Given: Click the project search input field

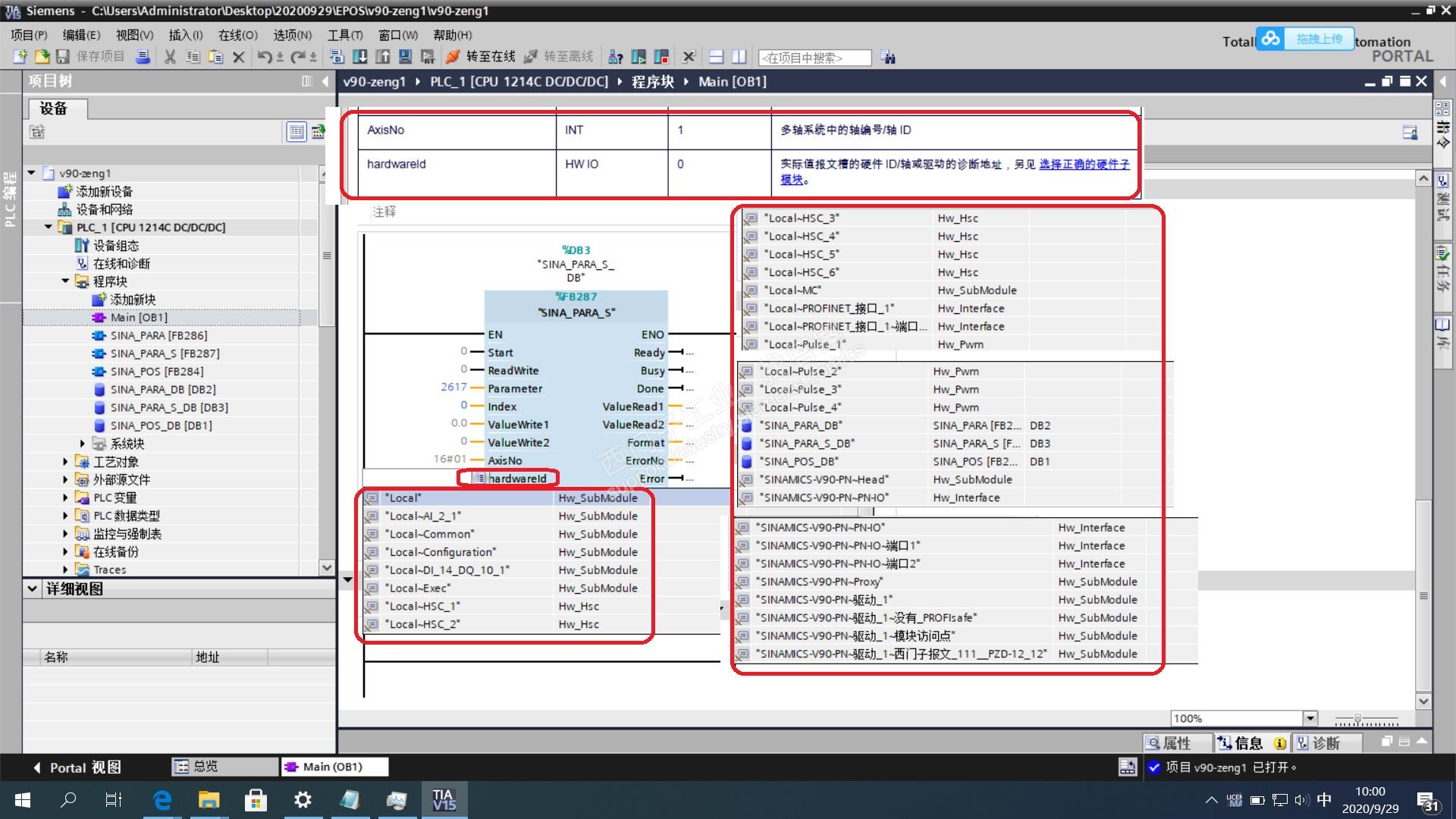Looking at the screenshot, I should point(815,58).
